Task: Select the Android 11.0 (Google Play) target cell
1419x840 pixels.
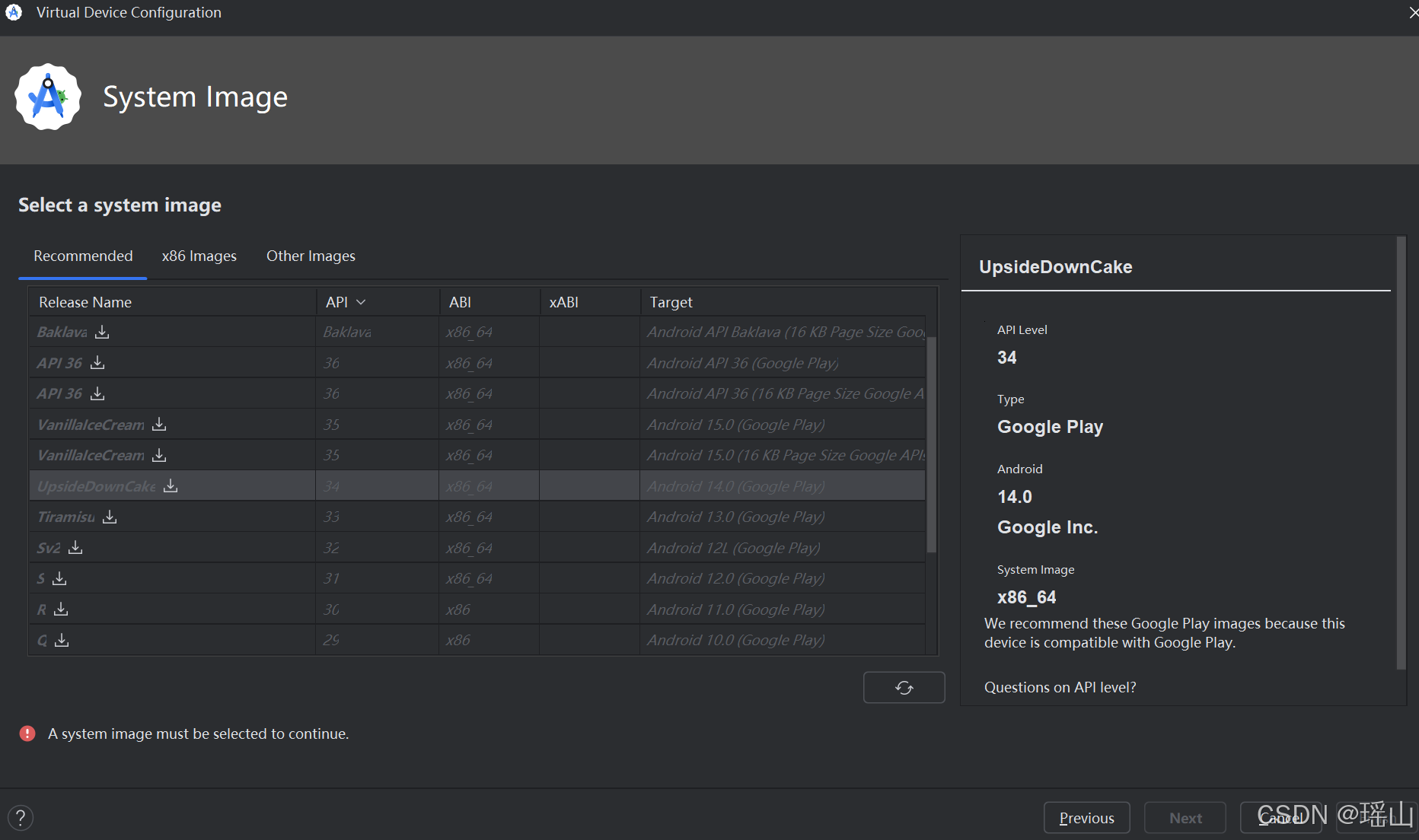Action: pyautogui.click(x=783, y=609)
